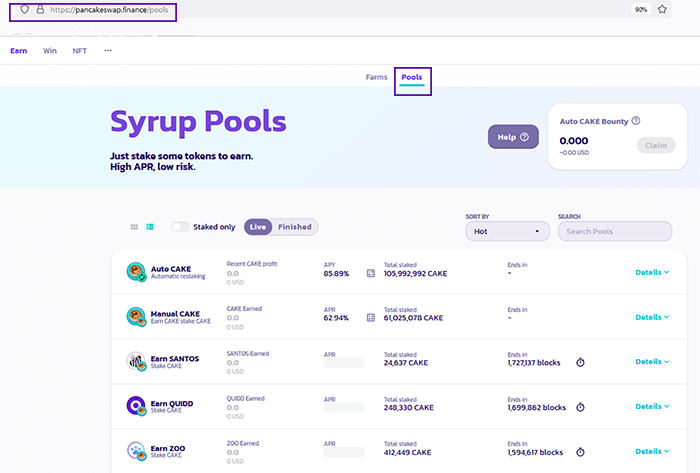
Task: Click the 90% zoom level indicator
Action: tap(641, 9)
